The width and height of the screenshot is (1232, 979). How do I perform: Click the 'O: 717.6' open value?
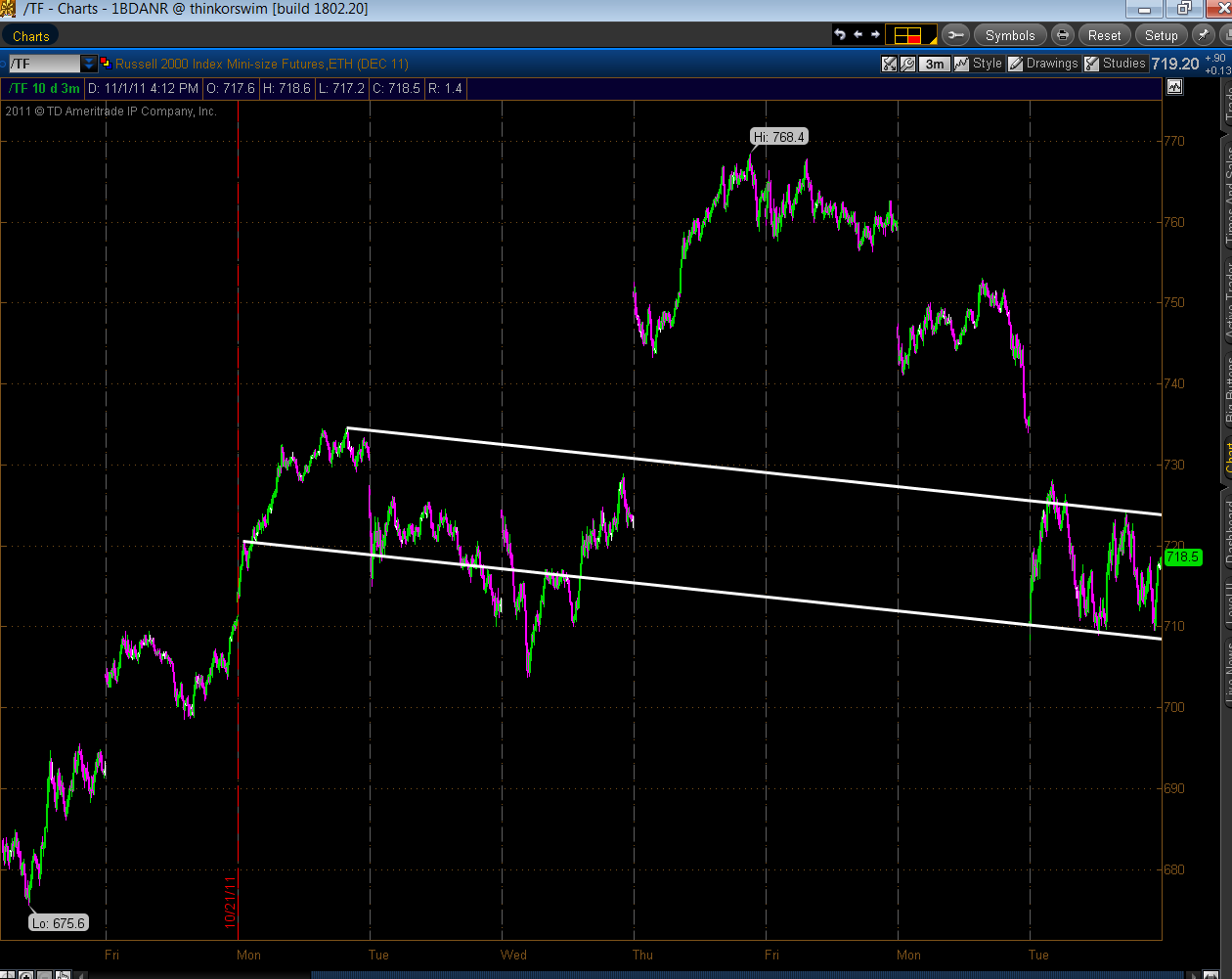pyautogui.click(x=232, y=88)
